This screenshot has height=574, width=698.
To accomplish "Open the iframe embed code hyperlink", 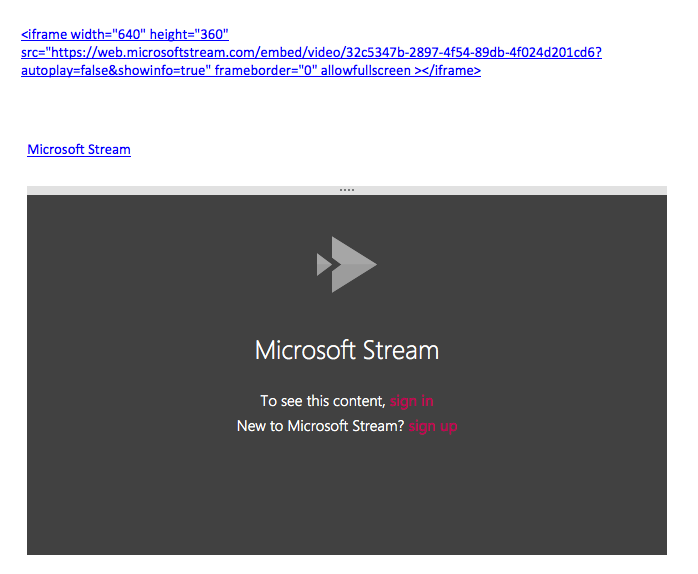I will point(311,53).
